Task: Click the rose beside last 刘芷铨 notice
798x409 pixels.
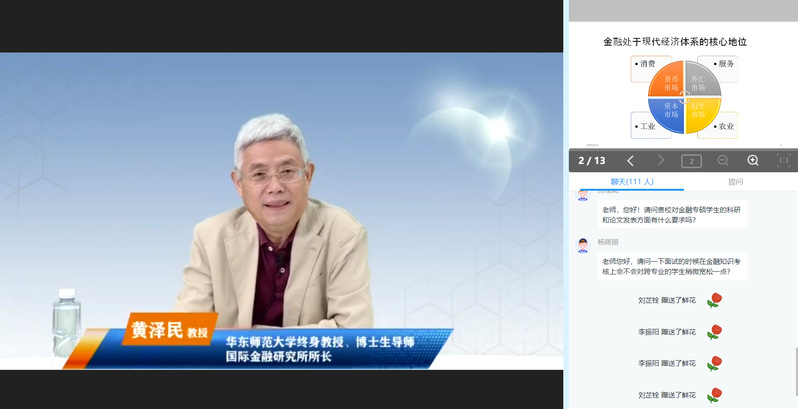Action: (715, 395)
